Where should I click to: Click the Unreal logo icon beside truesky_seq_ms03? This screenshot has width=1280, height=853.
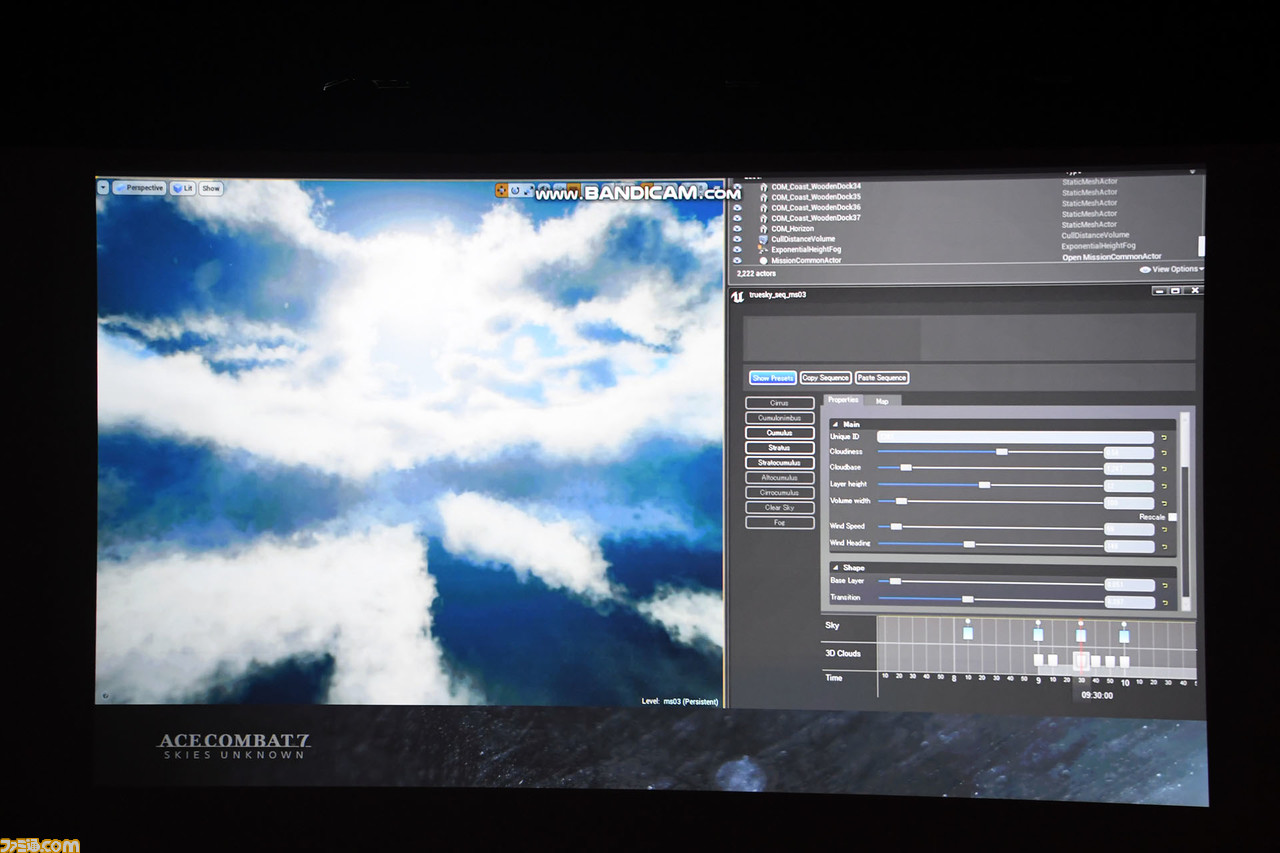tap(737, 296)
